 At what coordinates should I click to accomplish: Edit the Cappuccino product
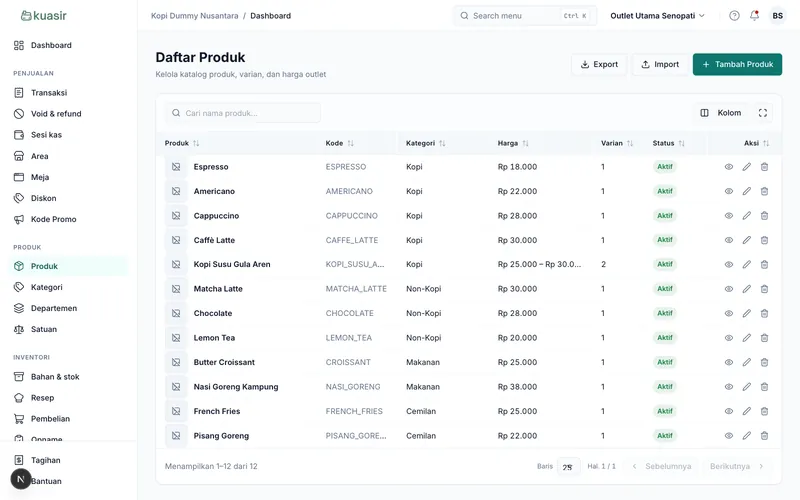tap(746, 216)
